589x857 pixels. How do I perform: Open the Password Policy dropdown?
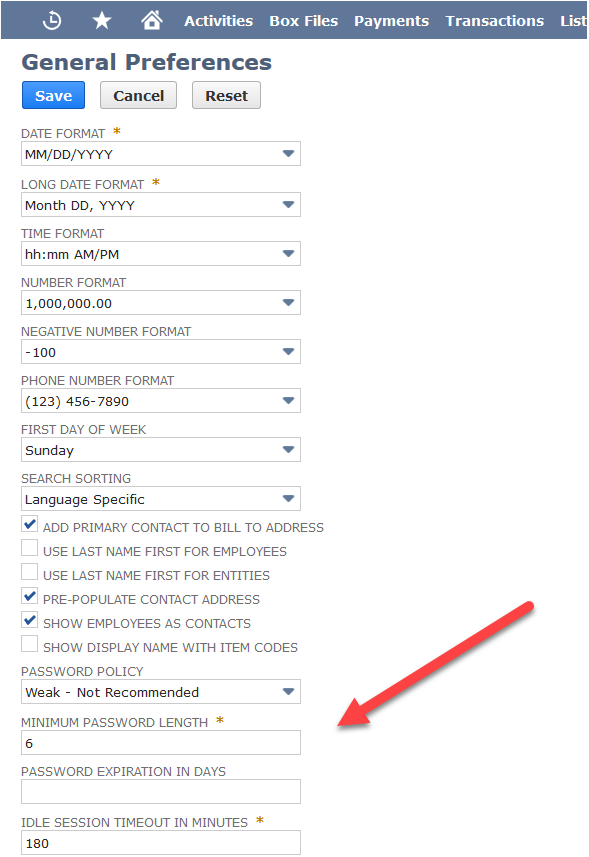click(161, 692)
